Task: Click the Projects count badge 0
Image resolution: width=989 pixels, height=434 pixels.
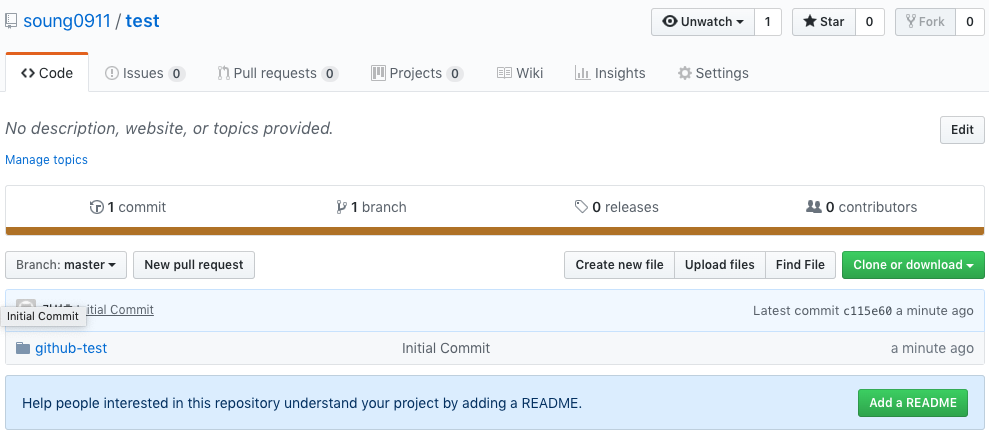Action: coord(455,74)
